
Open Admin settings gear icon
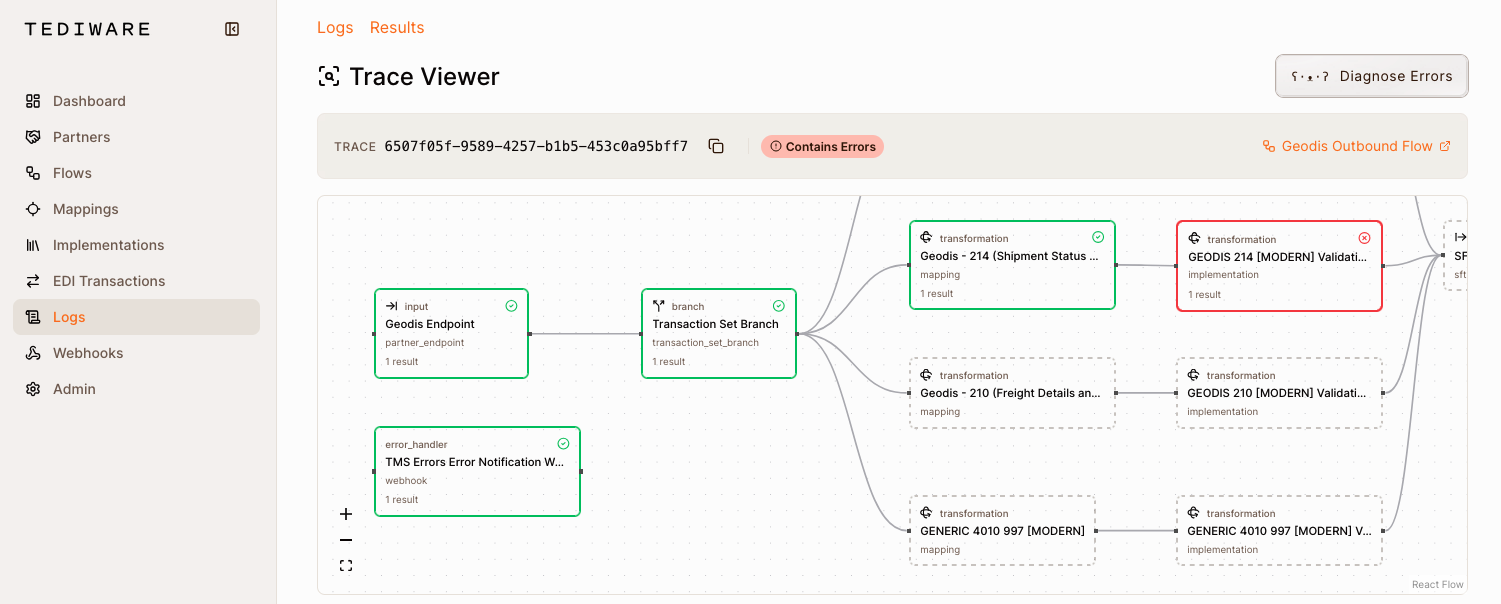32,388
